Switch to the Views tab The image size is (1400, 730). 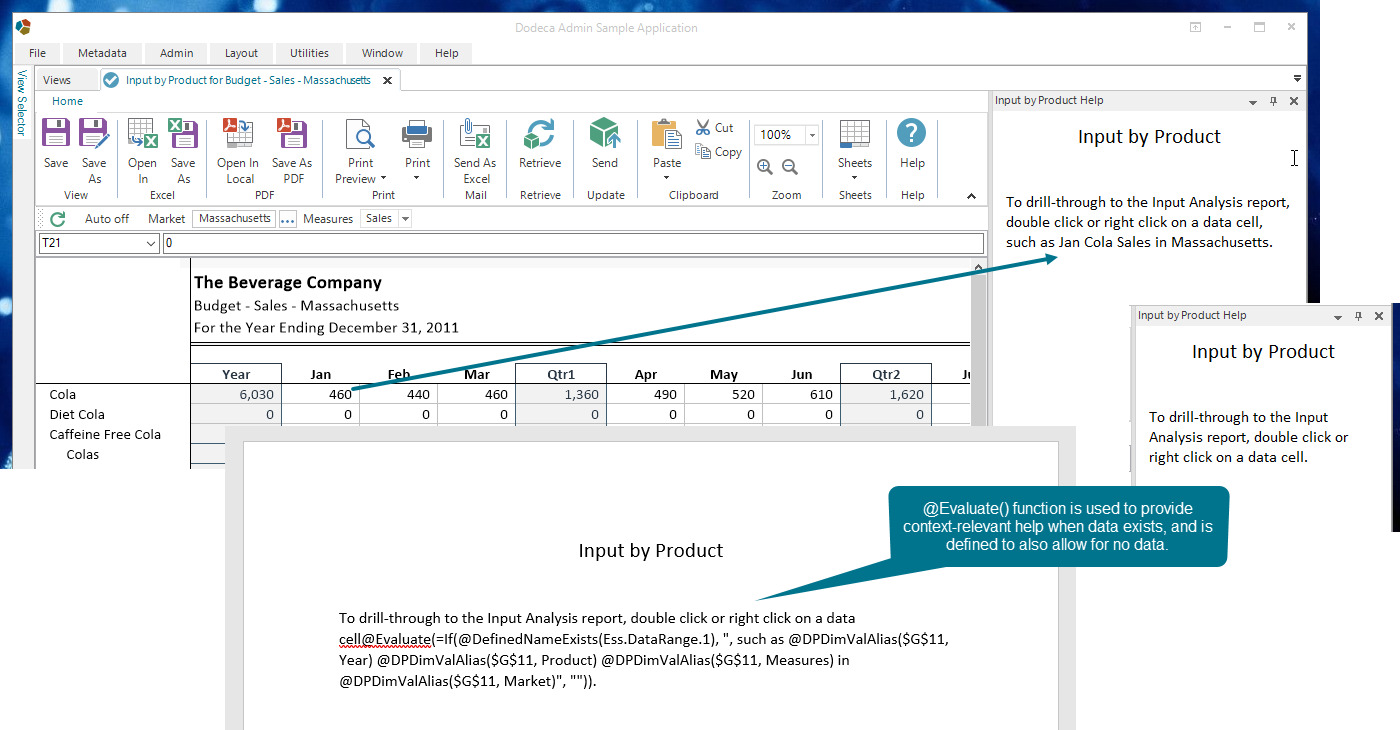(57, 80)
